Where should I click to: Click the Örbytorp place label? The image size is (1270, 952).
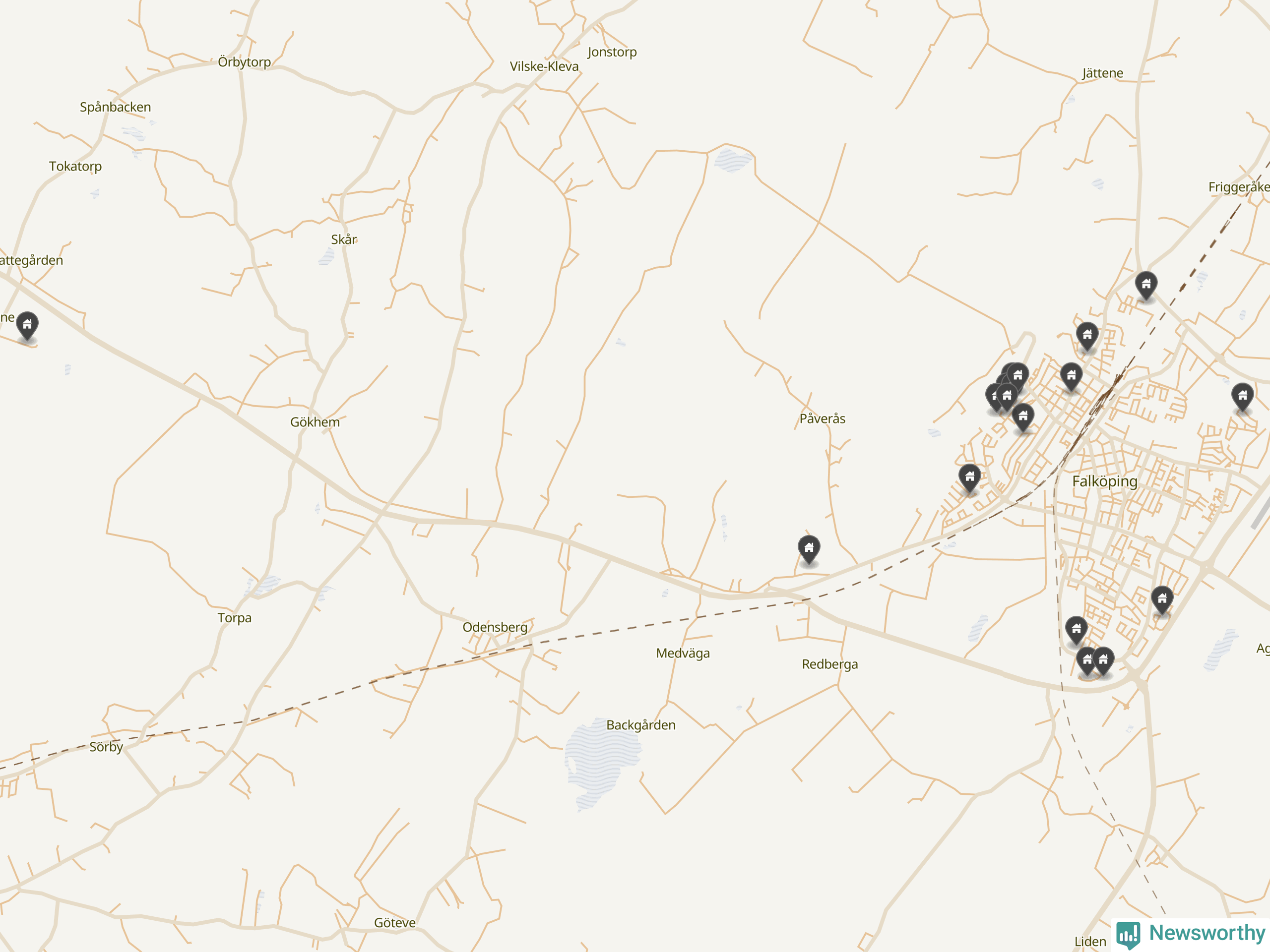(245, 62)
